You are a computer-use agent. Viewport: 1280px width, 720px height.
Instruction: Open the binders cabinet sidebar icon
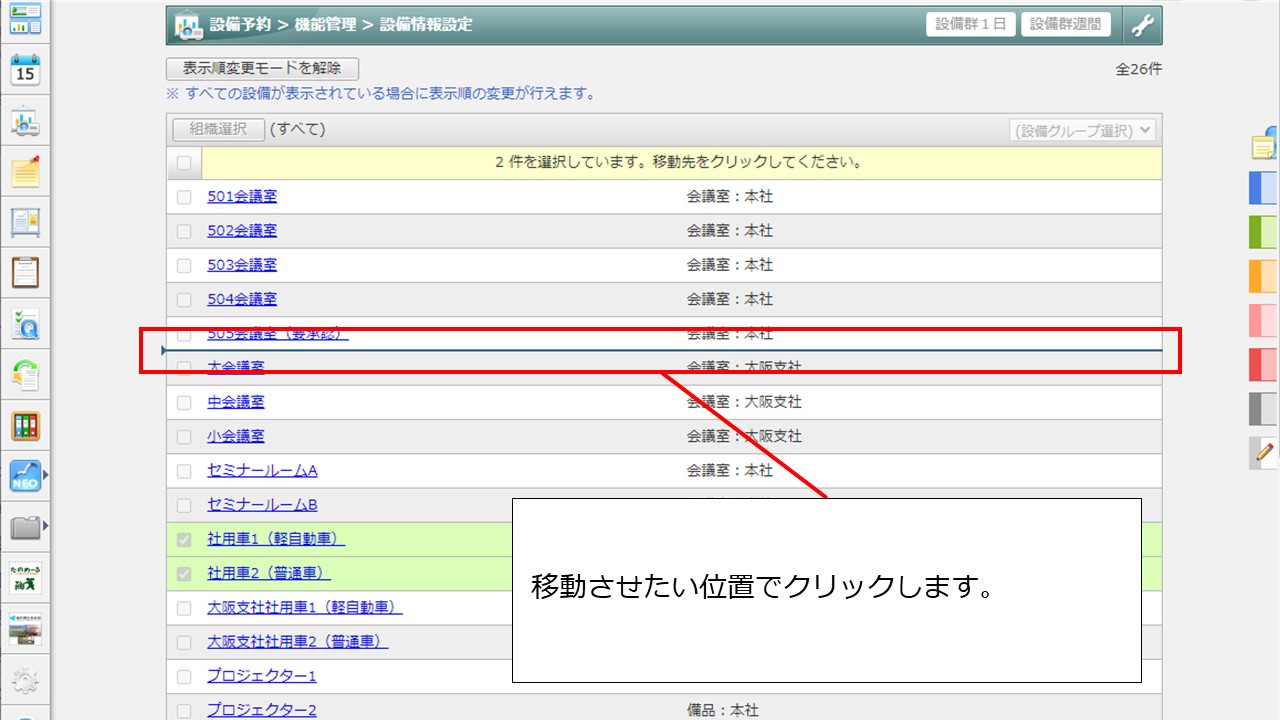click(25, 426)
